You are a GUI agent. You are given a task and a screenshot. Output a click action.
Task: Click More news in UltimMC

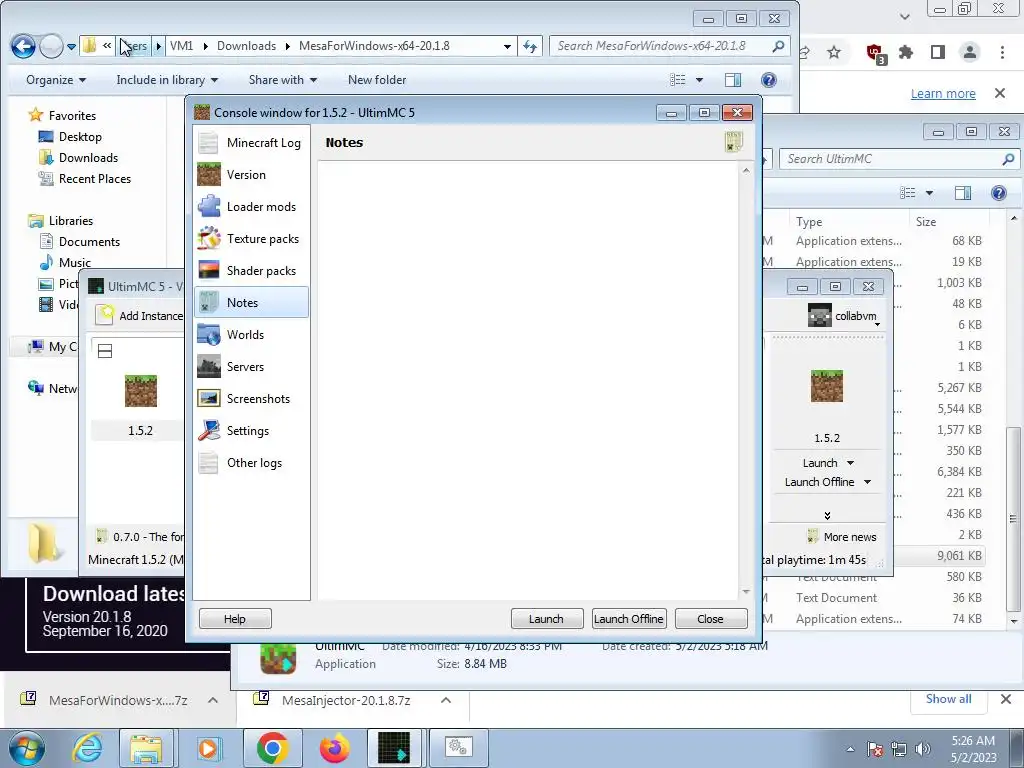(x=842, y=537)
